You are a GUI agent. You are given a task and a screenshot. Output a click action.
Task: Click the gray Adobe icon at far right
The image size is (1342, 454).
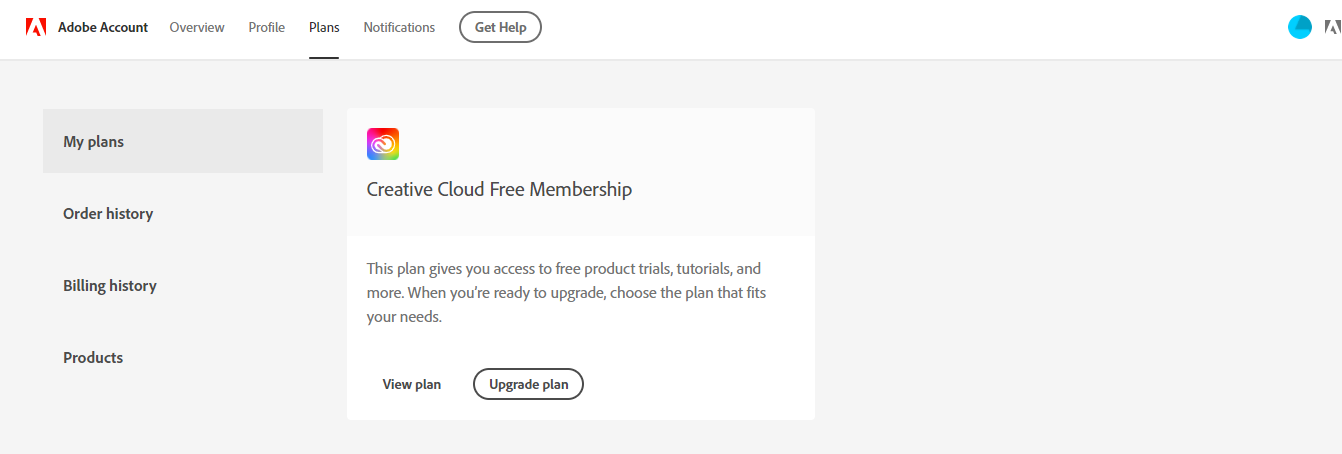coord(1333,28)
